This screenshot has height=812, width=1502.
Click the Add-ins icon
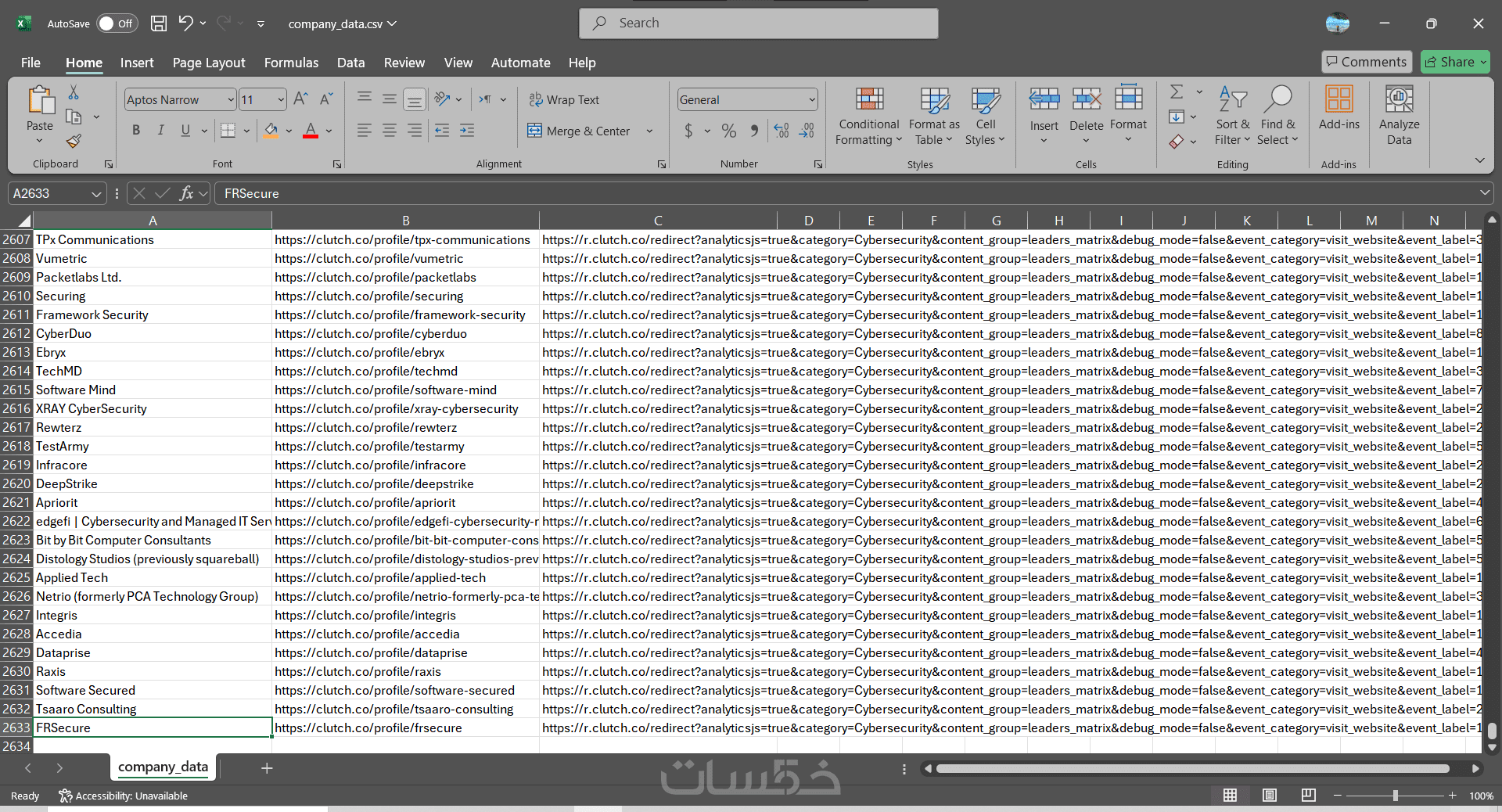[x=1339, y=99]
